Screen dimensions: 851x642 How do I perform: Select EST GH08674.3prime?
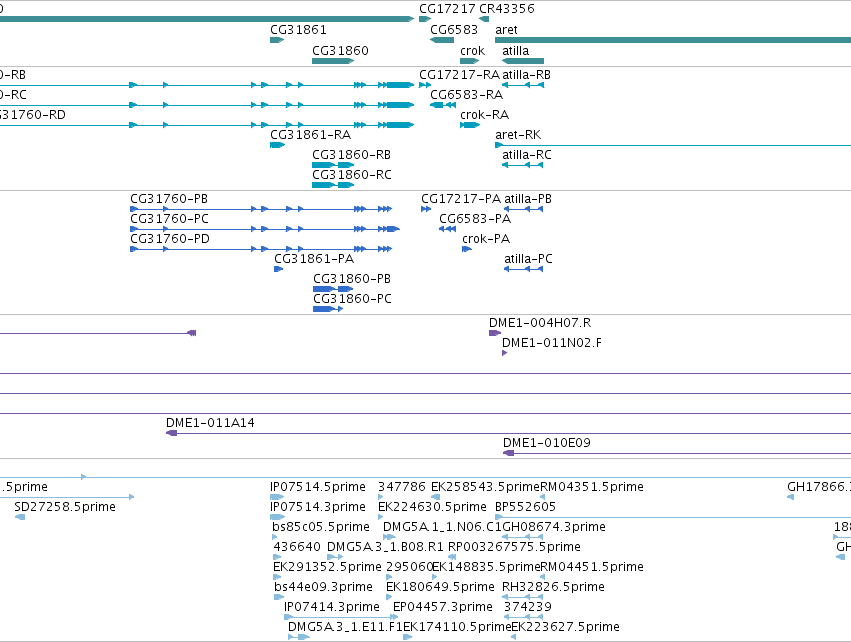[554, 527]
